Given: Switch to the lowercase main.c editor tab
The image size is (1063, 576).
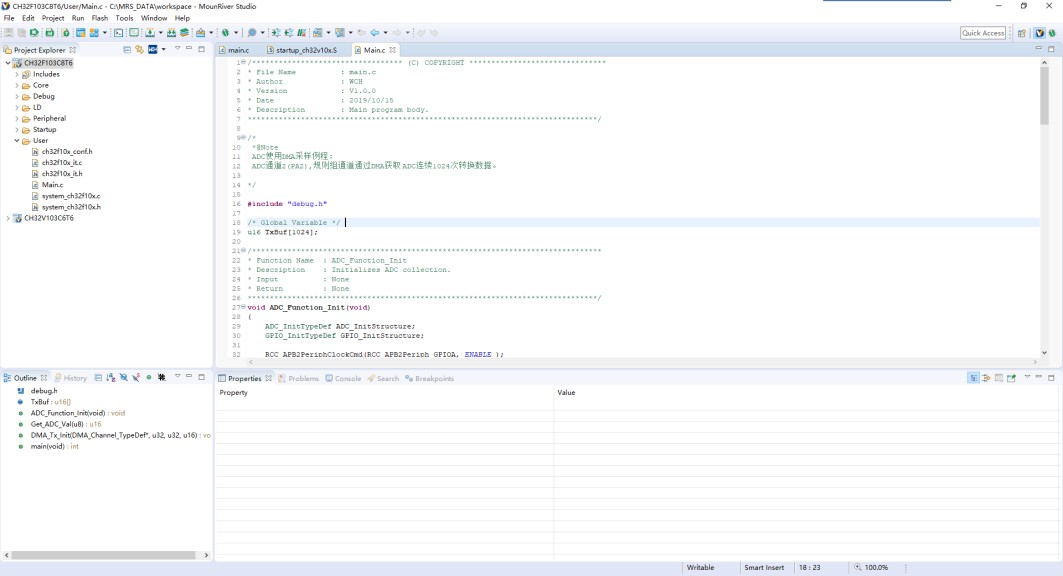Looking at the screenshot, I should pyautogui.click(x=235, y=50).
